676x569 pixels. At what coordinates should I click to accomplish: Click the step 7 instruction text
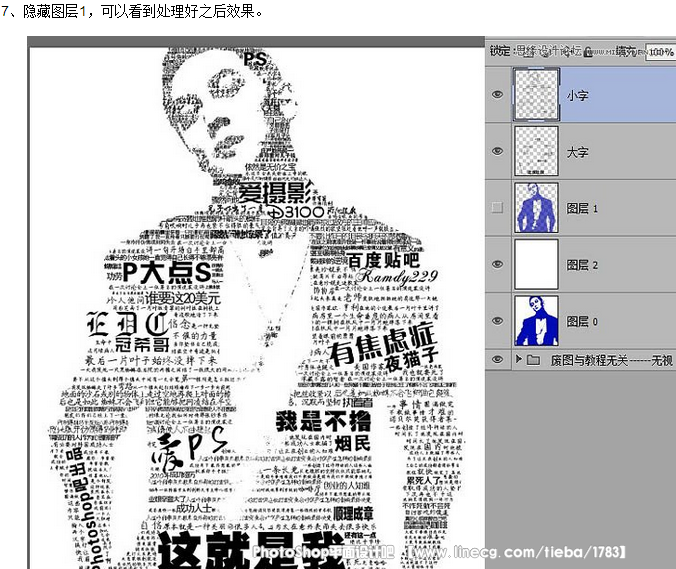point(132,11)
